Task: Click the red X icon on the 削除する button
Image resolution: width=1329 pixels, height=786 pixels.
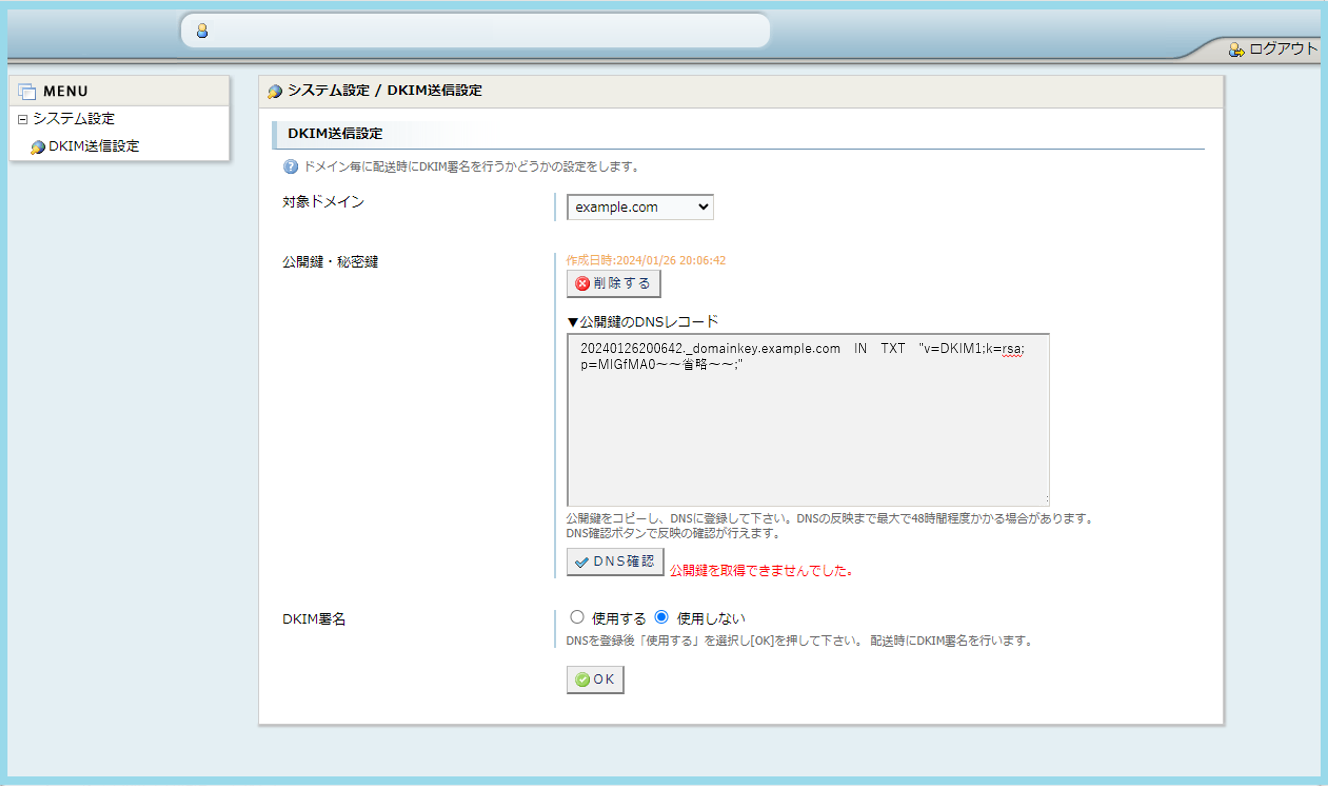Action: click(583, 283)
